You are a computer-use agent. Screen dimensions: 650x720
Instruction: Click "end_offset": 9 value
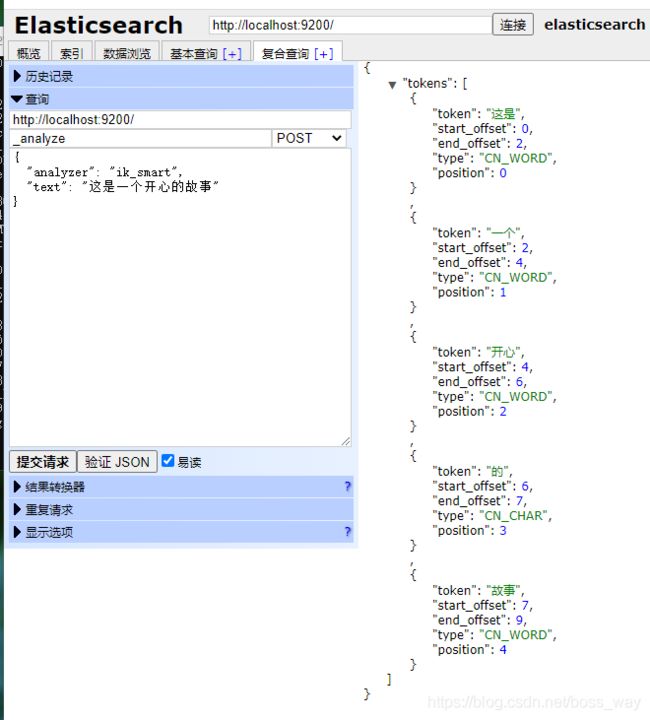tap(519, 620)
